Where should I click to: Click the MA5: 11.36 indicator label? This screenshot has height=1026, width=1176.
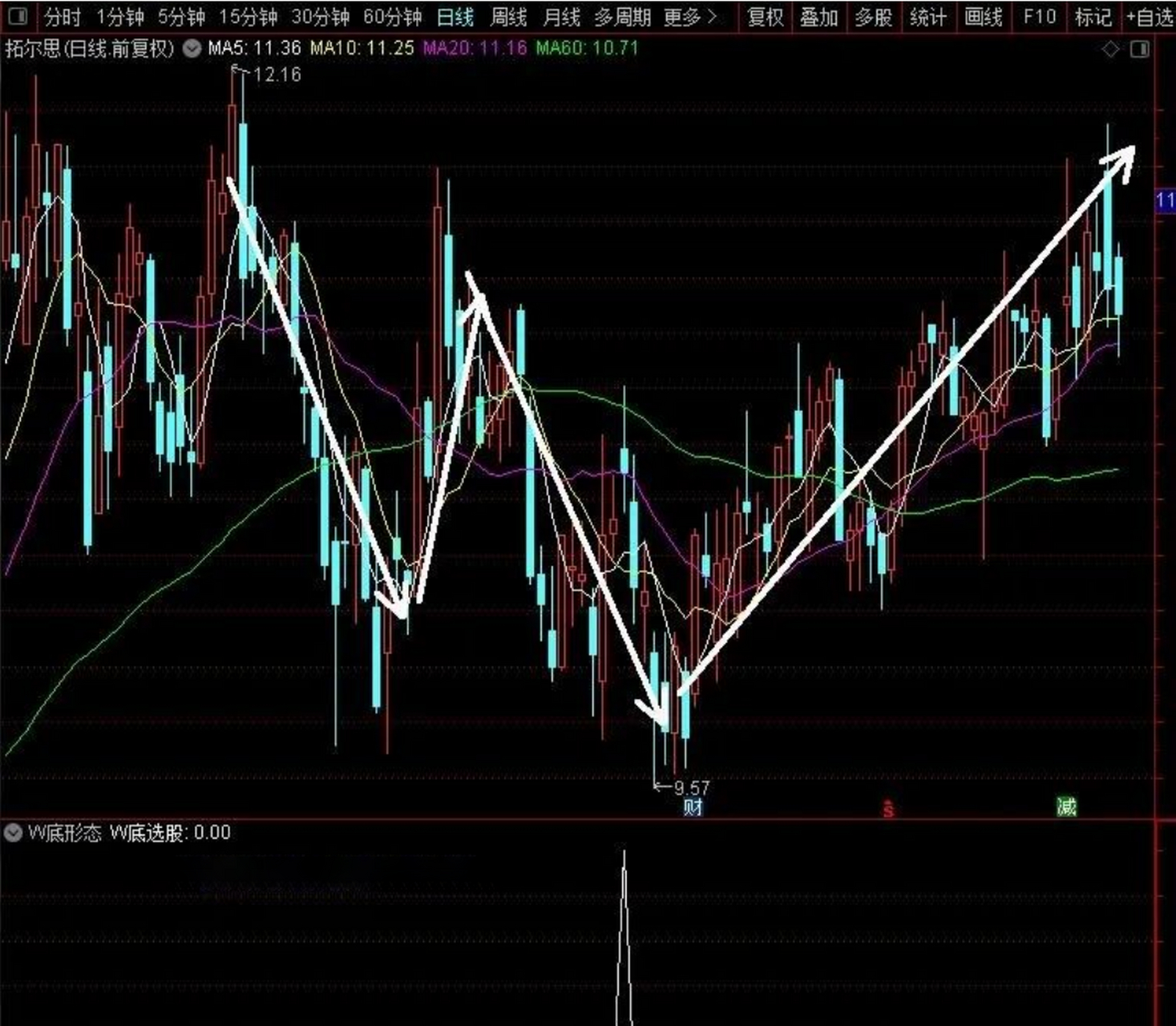255,48
